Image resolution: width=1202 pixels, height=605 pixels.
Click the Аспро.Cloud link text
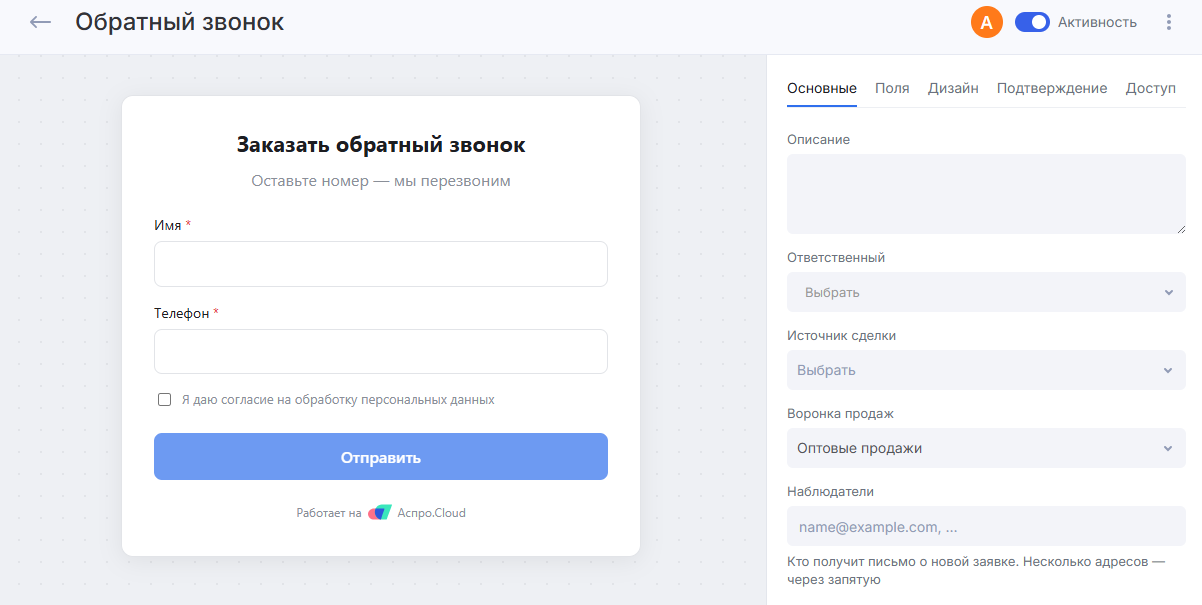coord(431,513)
